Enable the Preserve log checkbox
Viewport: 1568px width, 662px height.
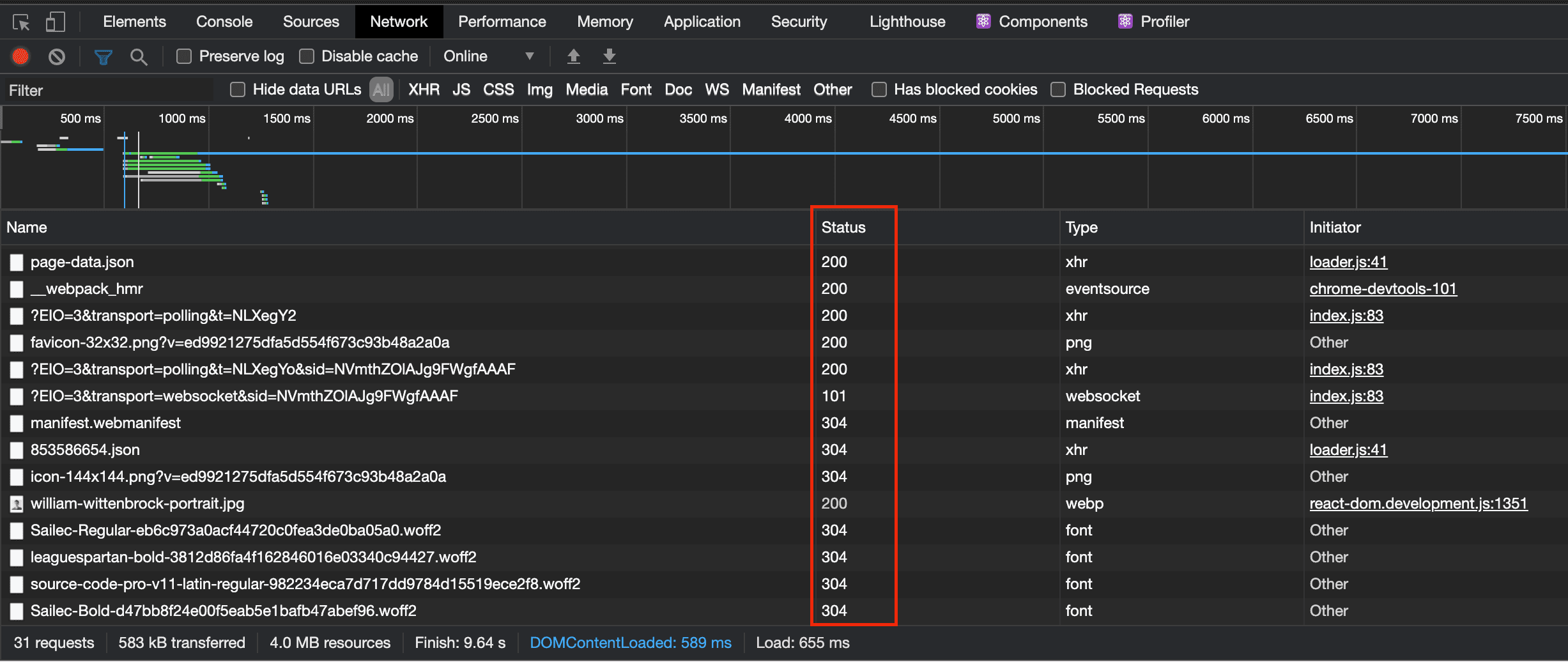coord(184,56)
